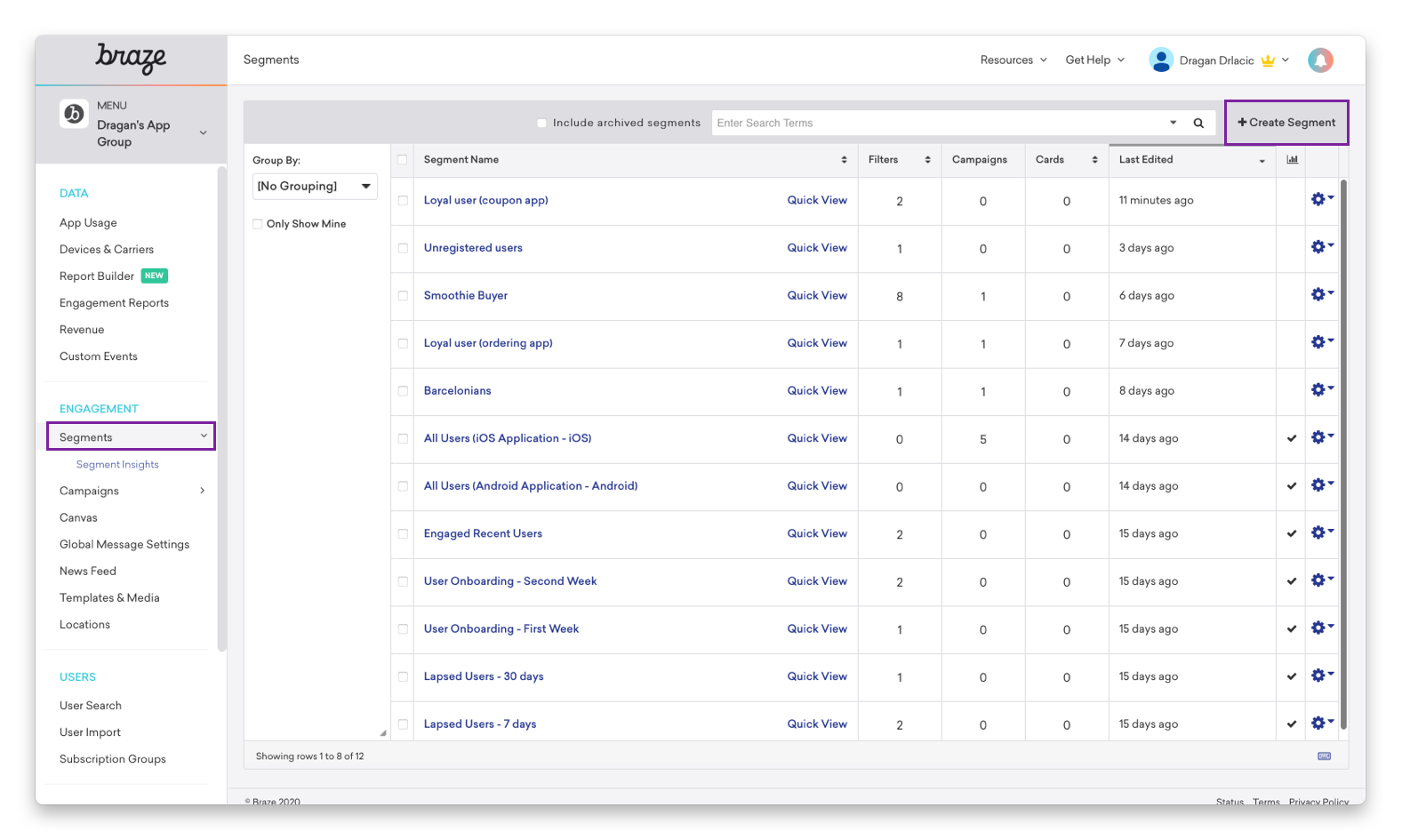The image size is (1402, 840).
Task: Open gear menu for All Users iOS segment
Action: pos(1322,437)
